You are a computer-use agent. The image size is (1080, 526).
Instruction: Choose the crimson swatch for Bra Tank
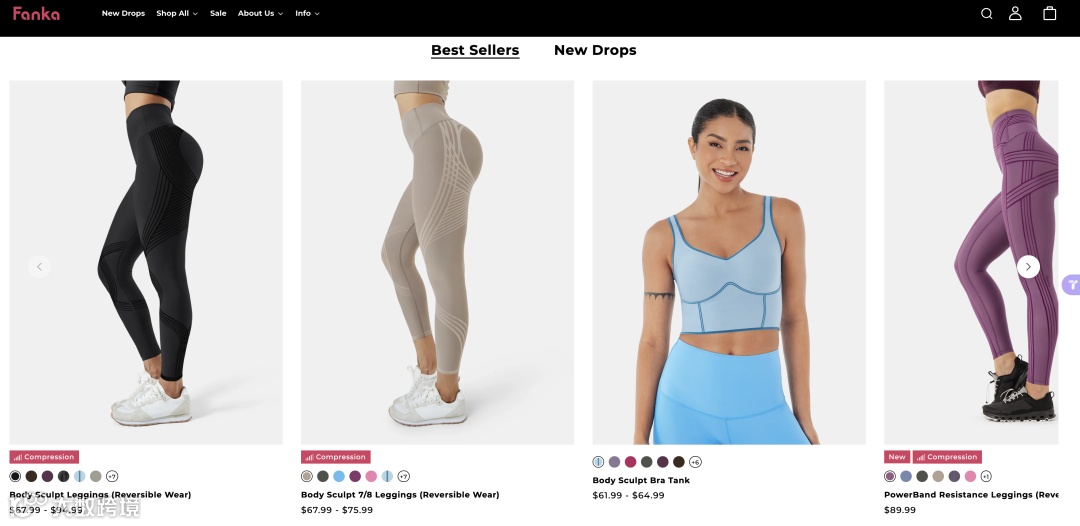[630, 462]
